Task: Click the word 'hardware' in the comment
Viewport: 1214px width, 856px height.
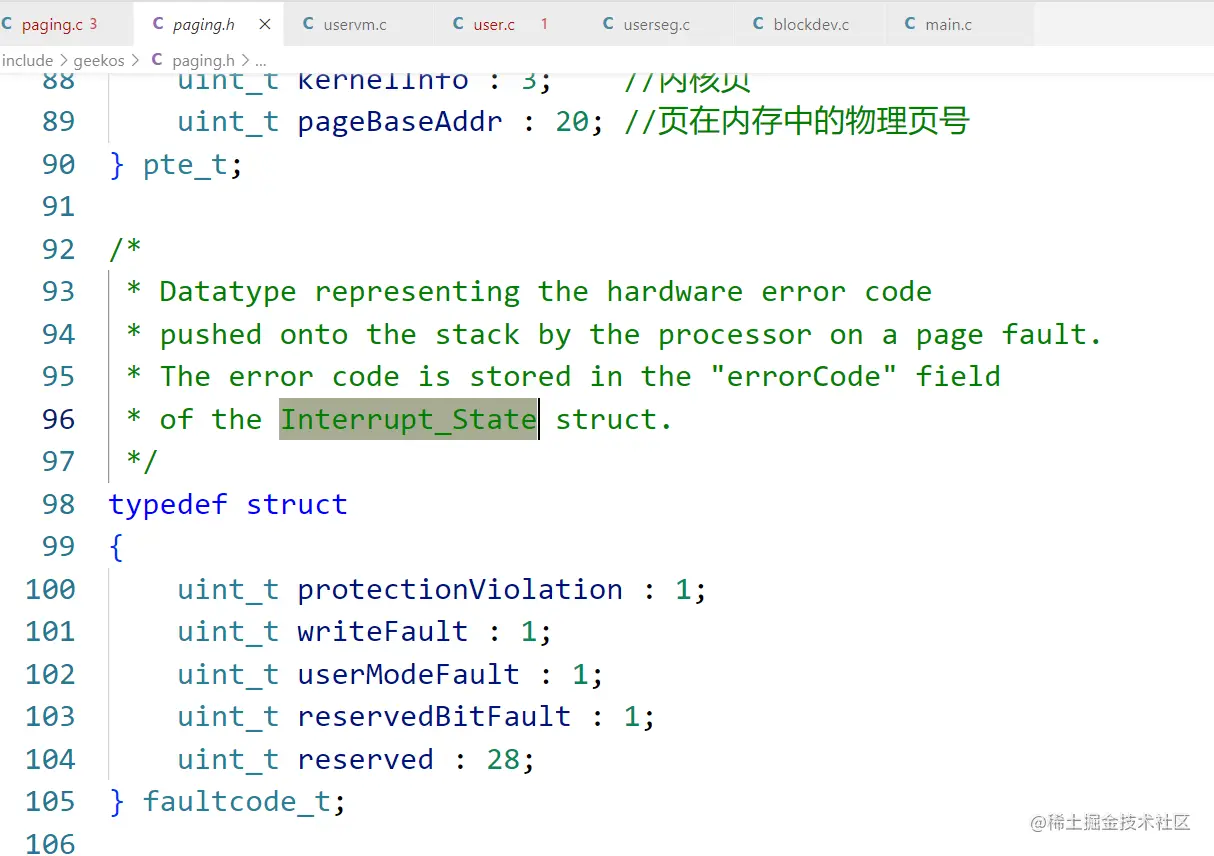Action: [675, 291]
